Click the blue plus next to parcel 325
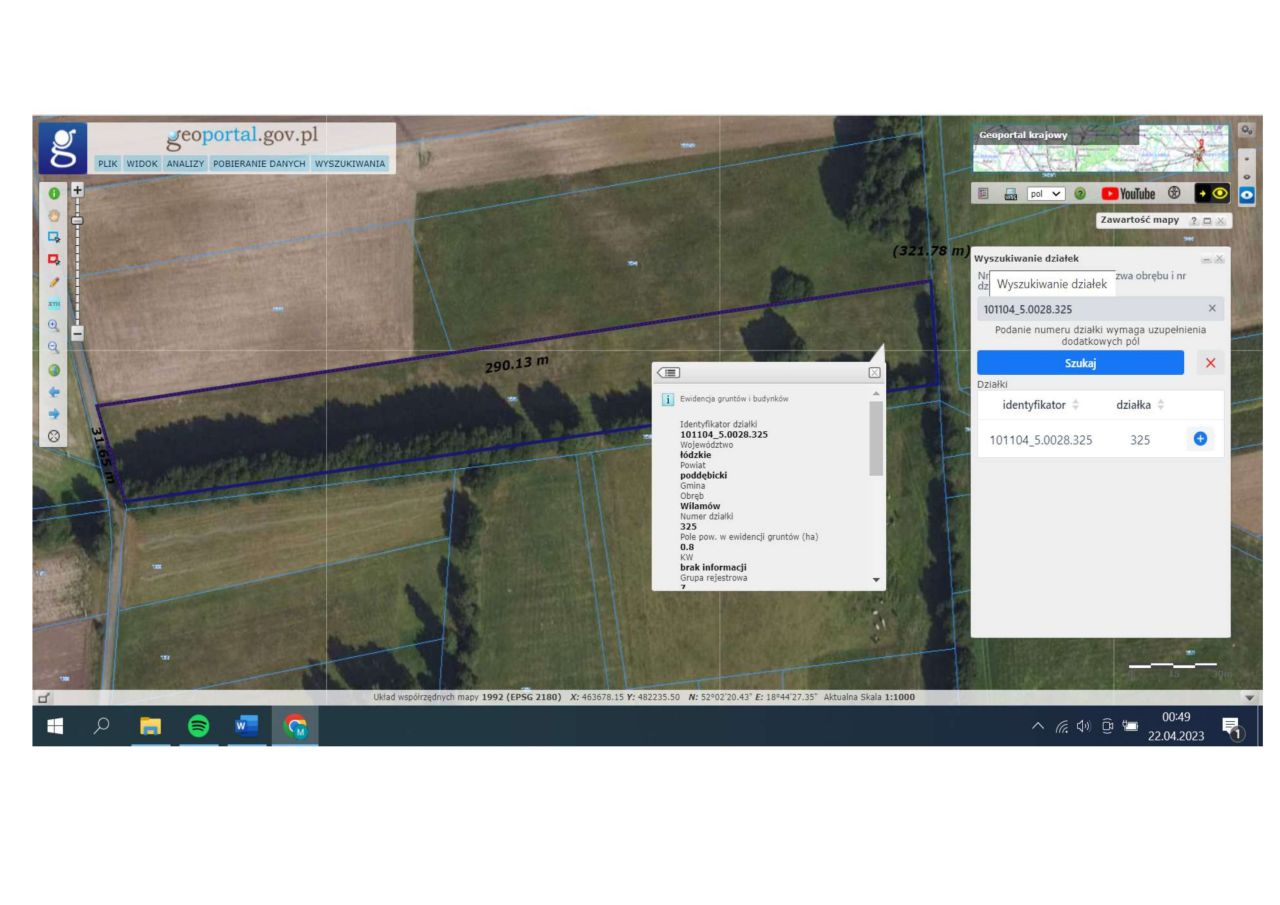1280x905 pixels. tap(1201, 438)
